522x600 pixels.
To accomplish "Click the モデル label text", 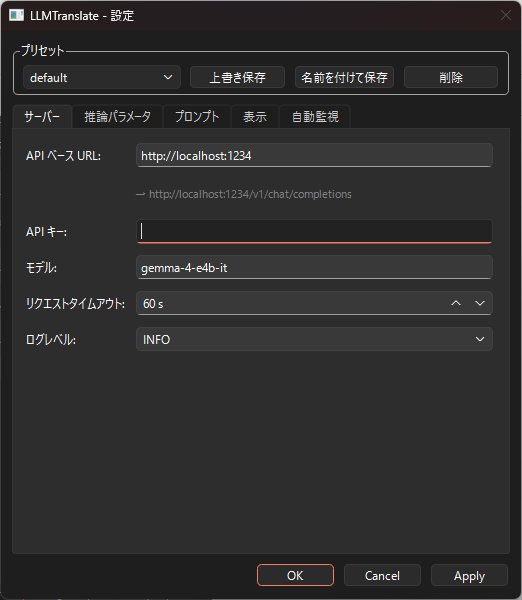I will tap(41, 267).
